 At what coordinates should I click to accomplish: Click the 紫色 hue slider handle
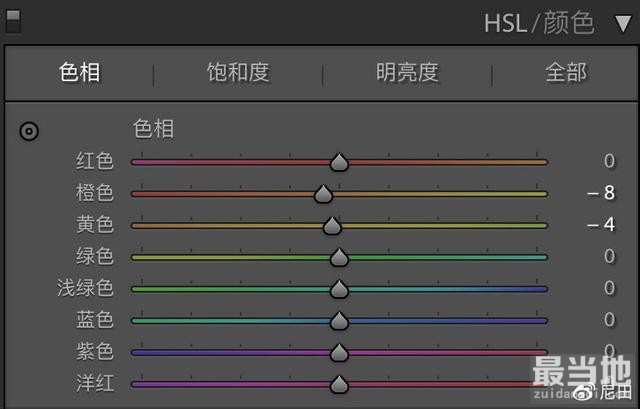coord(339,353)
